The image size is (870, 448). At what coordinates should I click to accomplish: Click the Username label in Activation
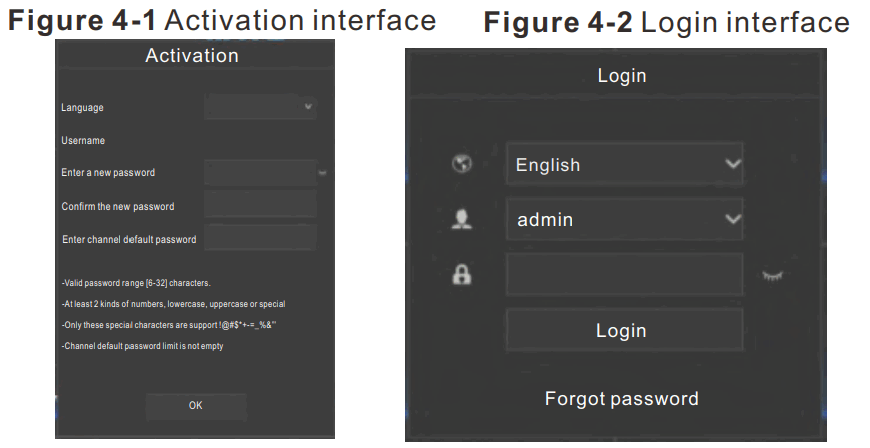point(83,141)
